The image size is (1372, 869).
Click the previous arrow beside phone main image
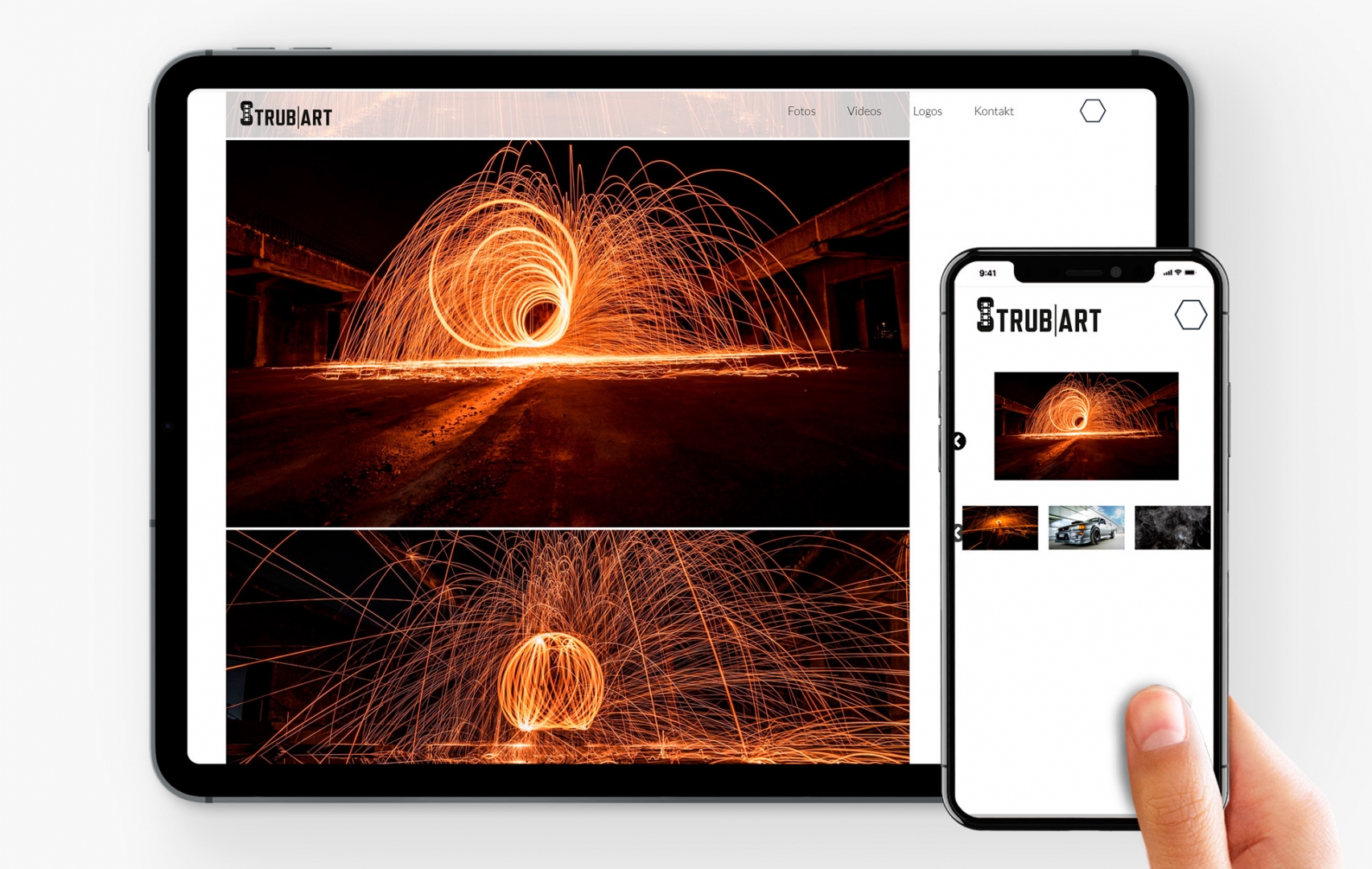tap(958, 441)
